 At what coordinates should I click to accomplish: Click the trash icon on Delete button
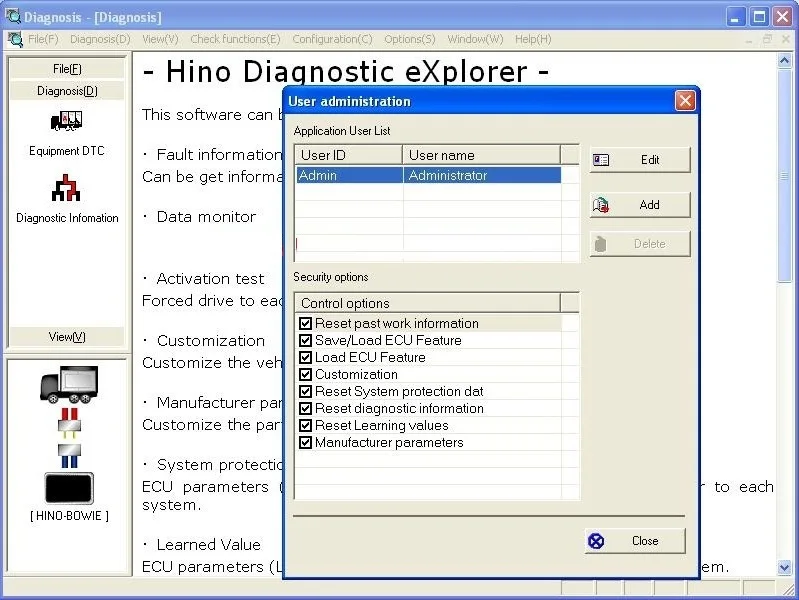tap(601, 244)
